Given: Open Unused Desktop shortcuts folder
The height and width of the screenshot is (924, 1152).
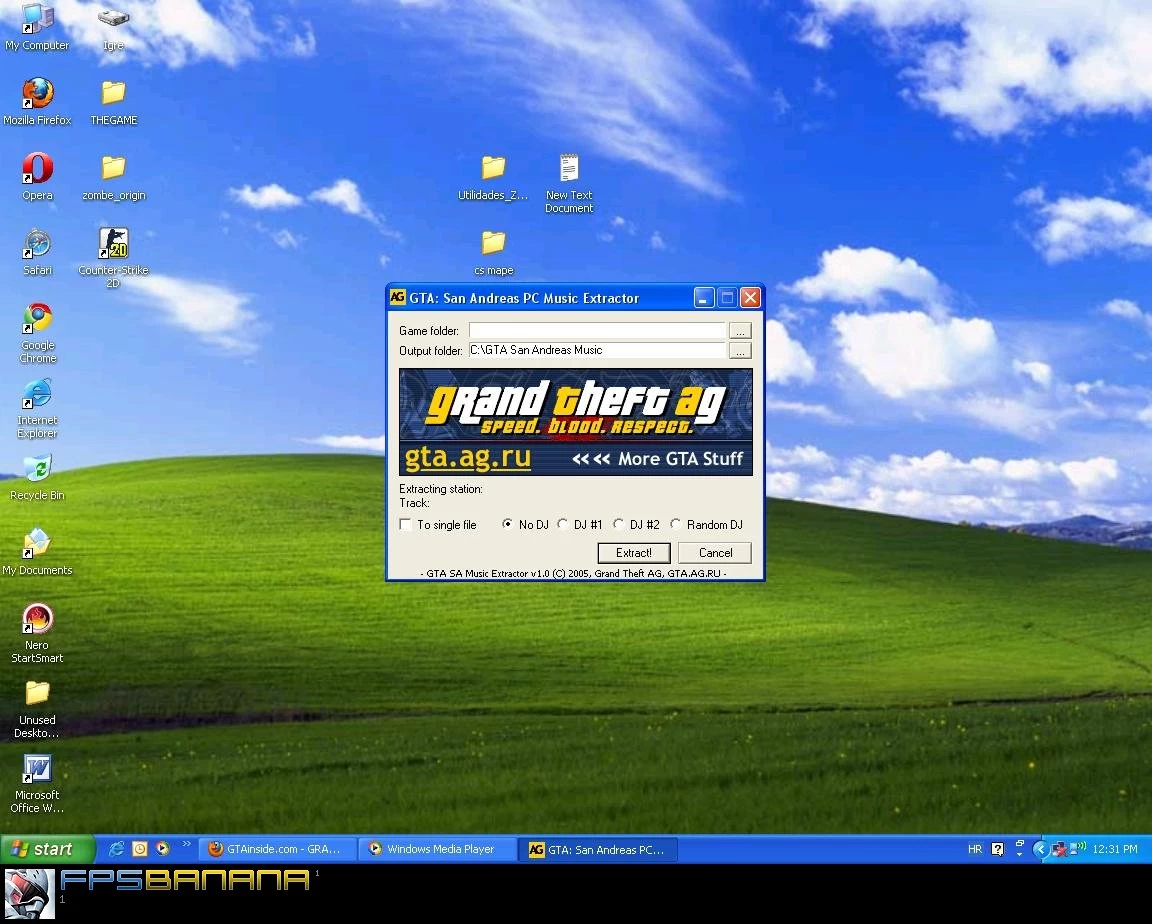Looking at the screenshot, I should [x=37, y=708].
